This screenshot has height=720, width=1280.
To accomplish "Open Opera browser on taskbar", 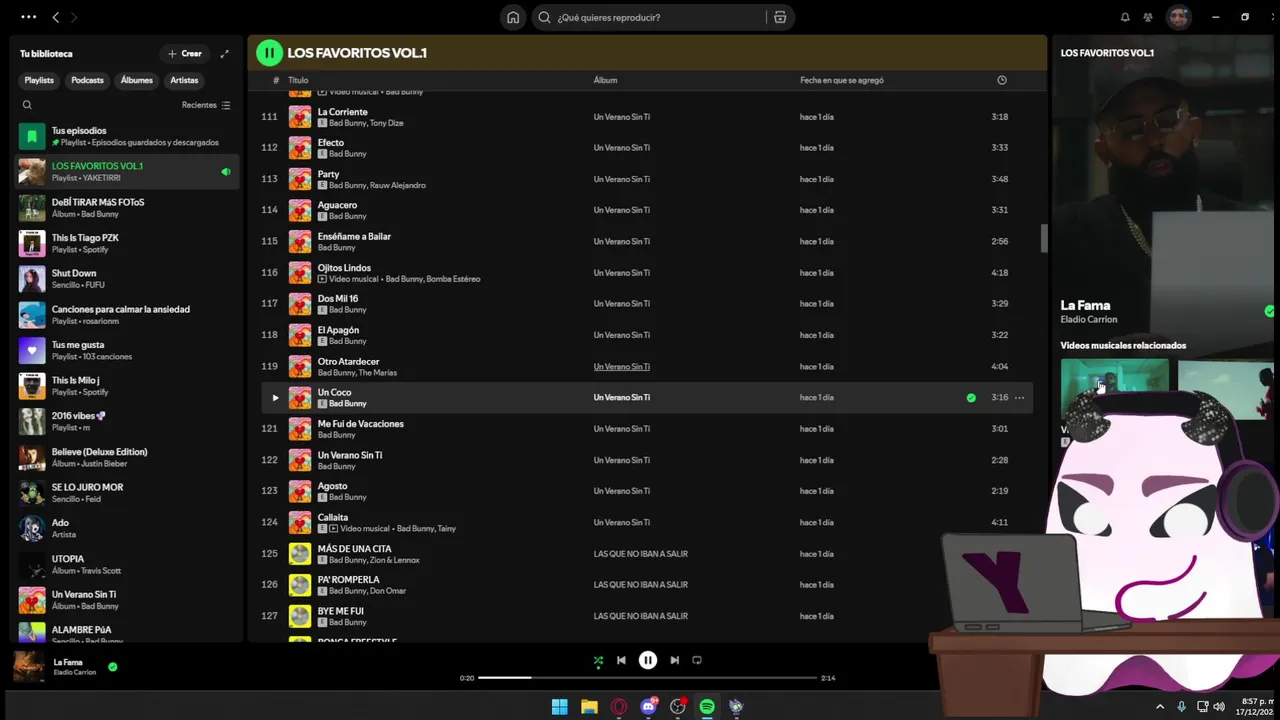I will [619, 707].
